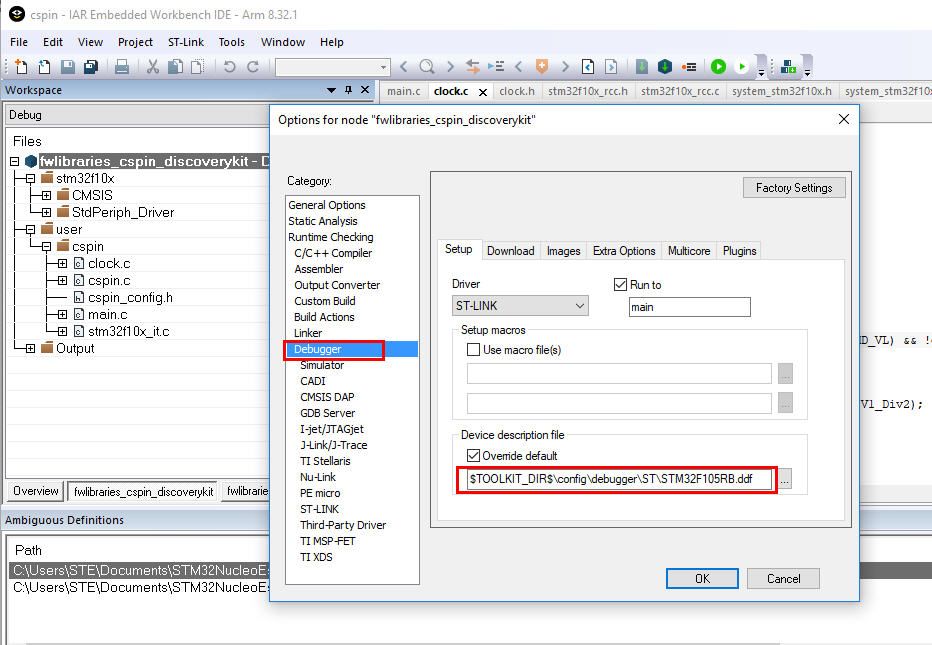Select General Options category
932x645 pixels.
coord(327,204)
